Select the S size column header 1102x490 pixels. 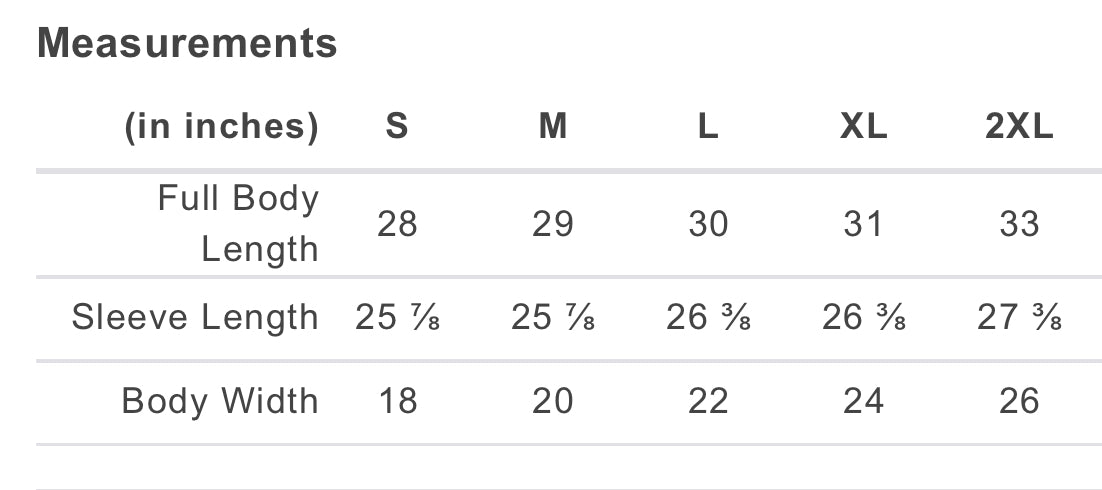click(x=397, y=127)
